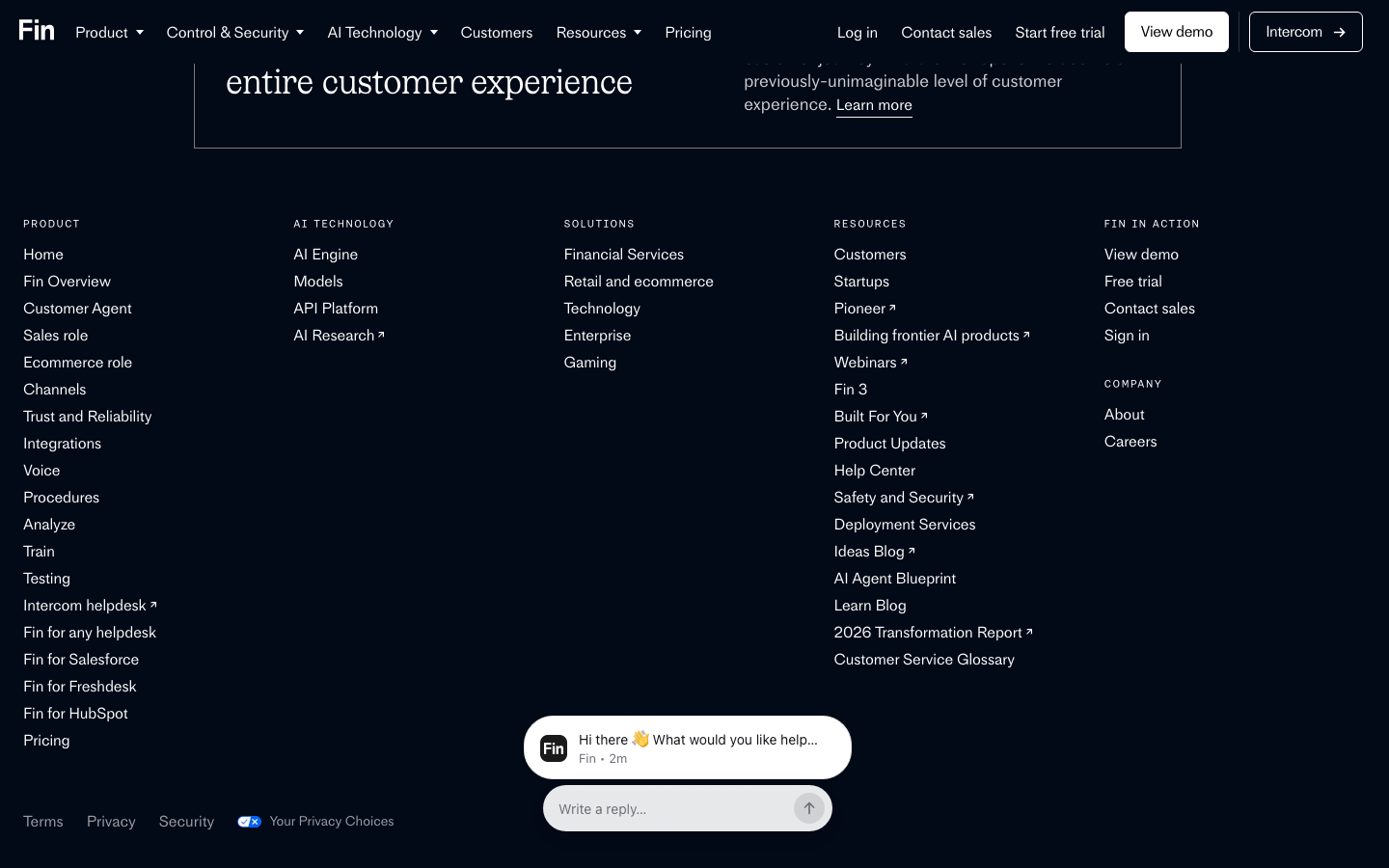Click the Fin avatar in the chat message bubble

tap(554, 747)
